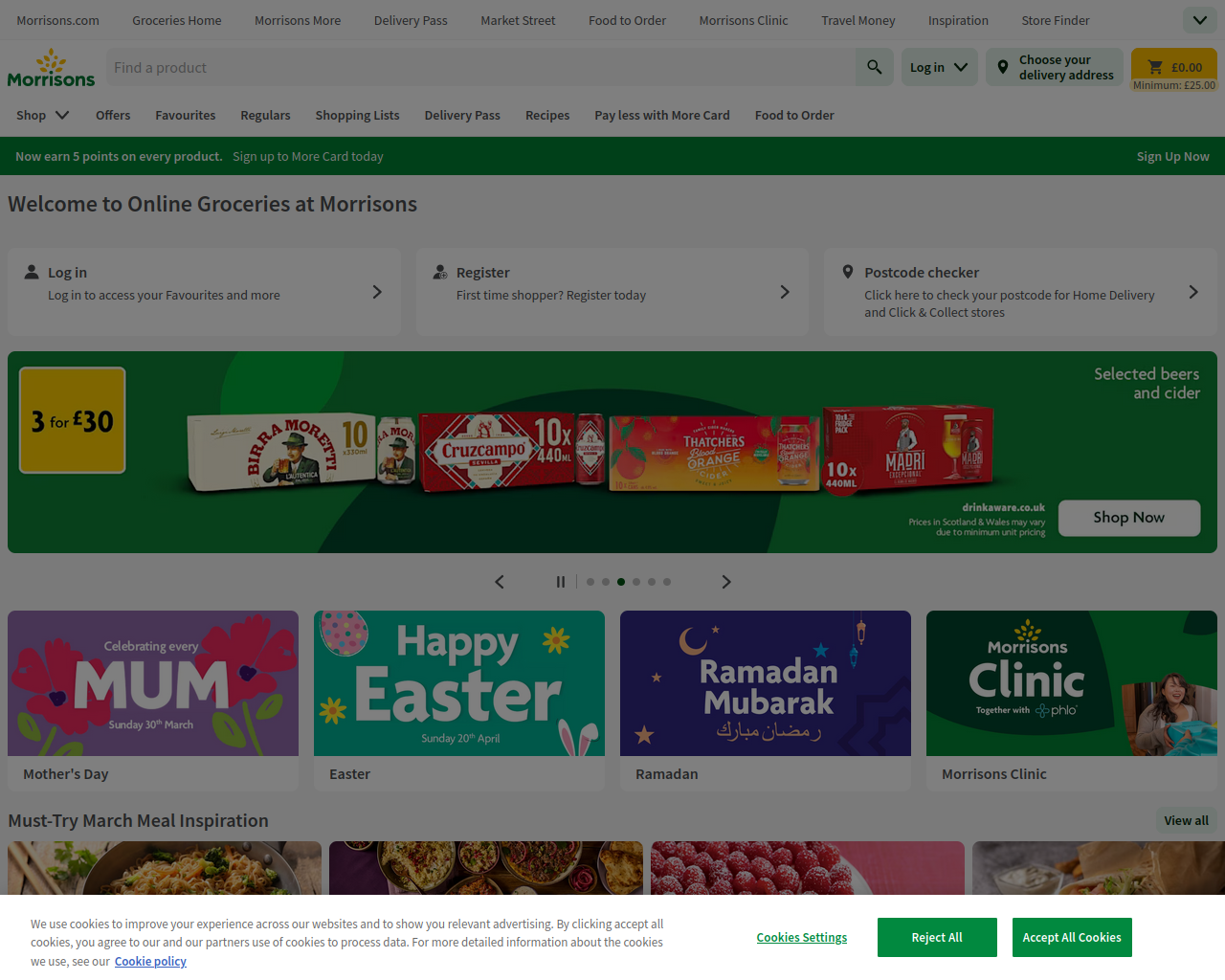The height and width of the screenshot is (980, 1225).
Task: Go to previous carousel slide arrow
Action: [500, 582]
